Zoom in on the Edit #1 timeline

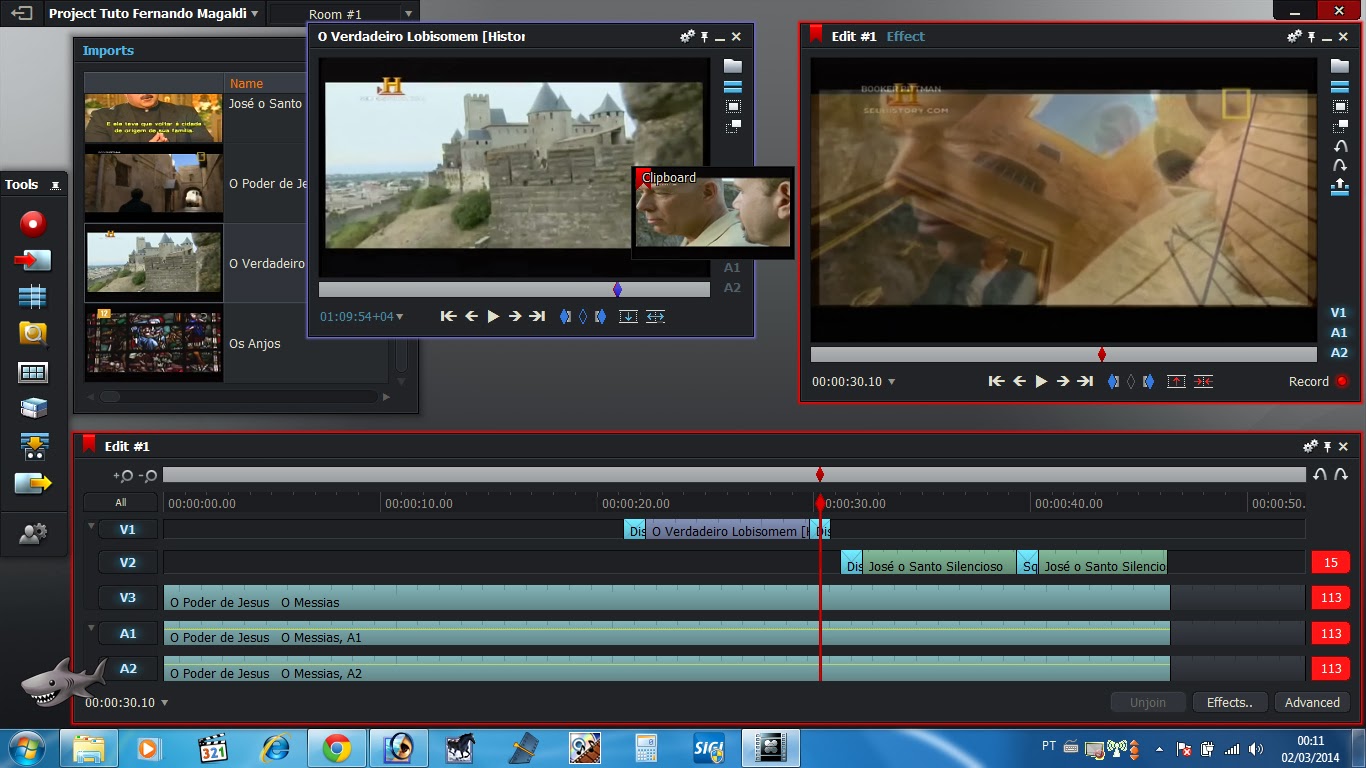pyautogui.click(x=124, y=476)
